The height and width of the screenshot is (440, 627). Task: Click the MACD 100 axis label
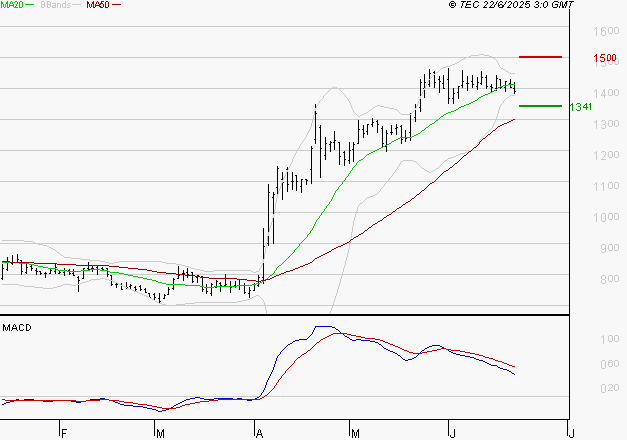[x=610, y=339]
